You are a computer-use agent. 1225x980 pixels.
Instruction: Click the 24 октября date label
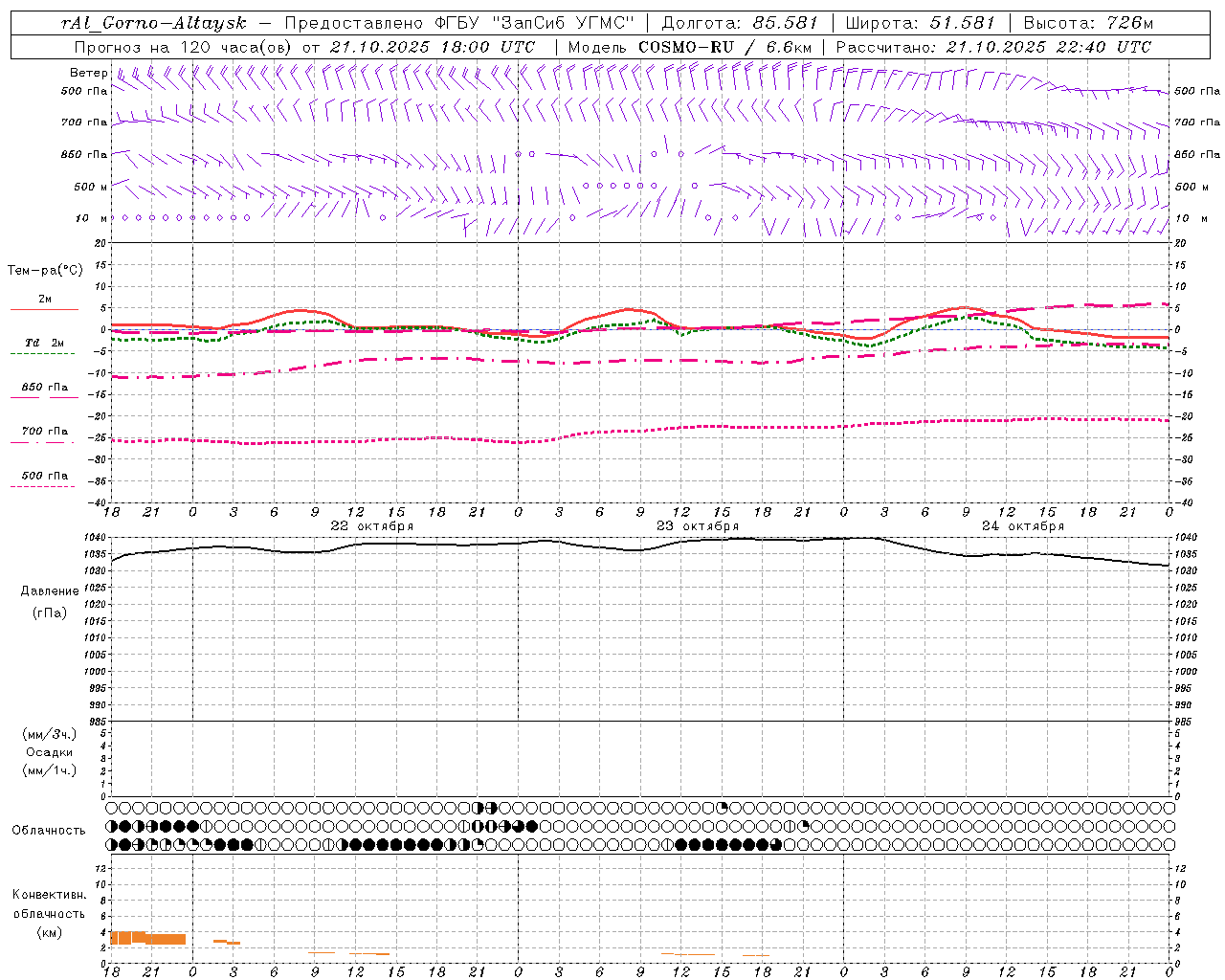coord(1023,526)
